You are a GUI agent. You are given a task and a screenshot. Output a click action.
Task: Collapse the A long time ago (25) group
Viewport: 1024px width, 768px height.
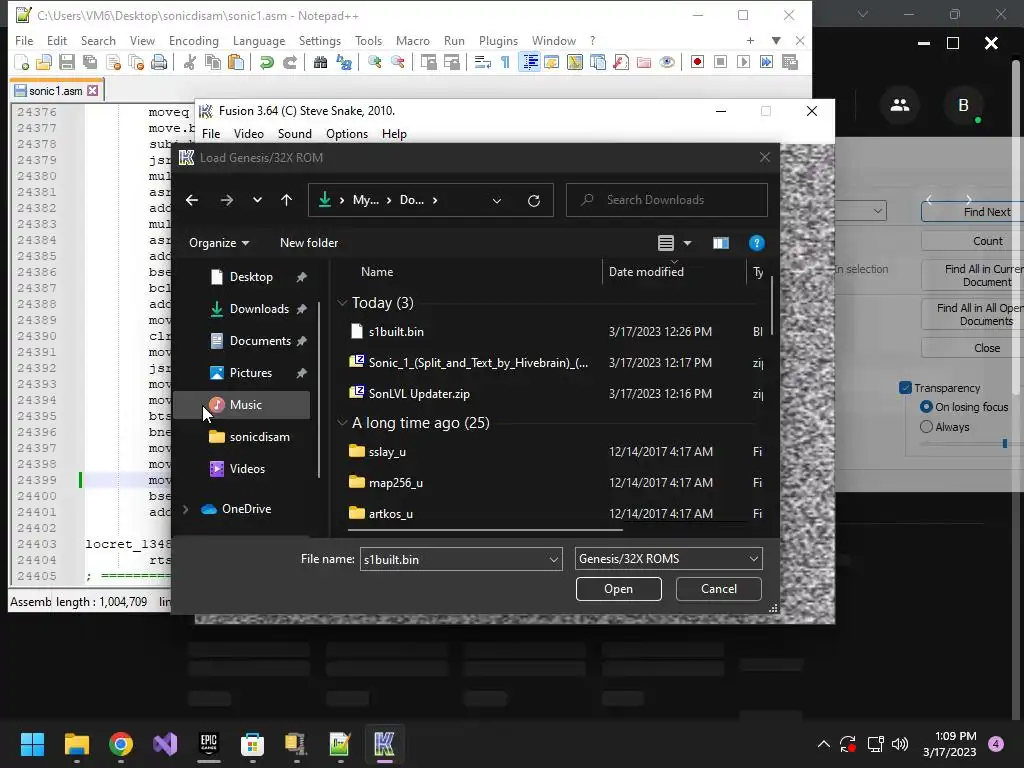342,423
